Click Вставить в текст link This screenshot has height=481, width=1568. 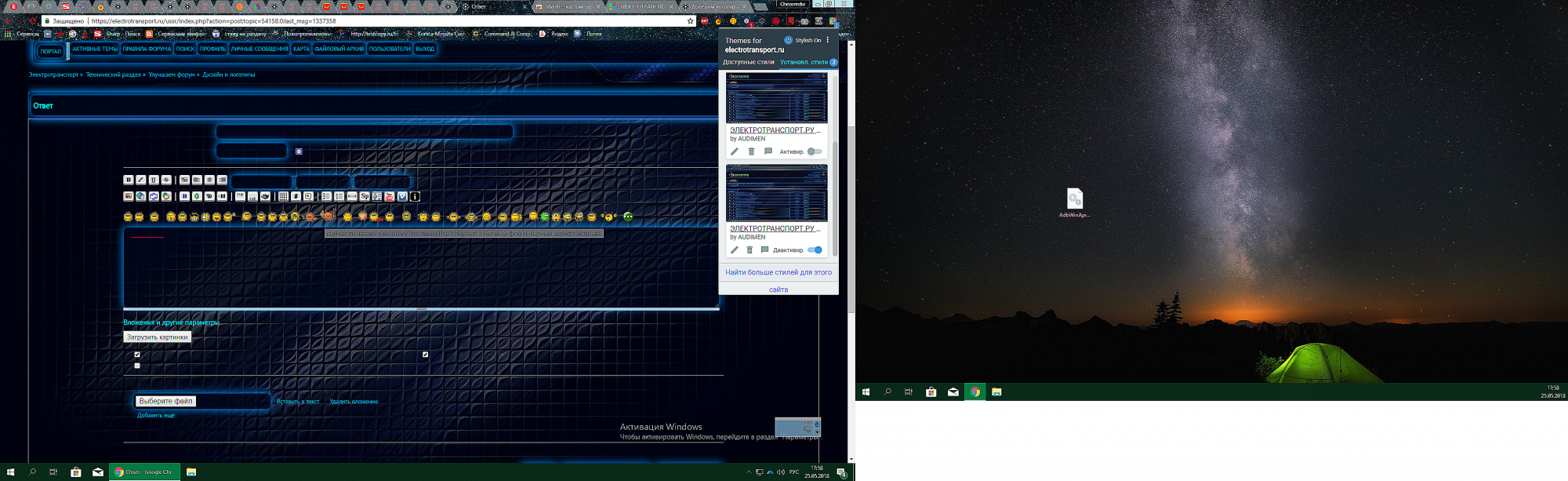(x=298, y=402)
